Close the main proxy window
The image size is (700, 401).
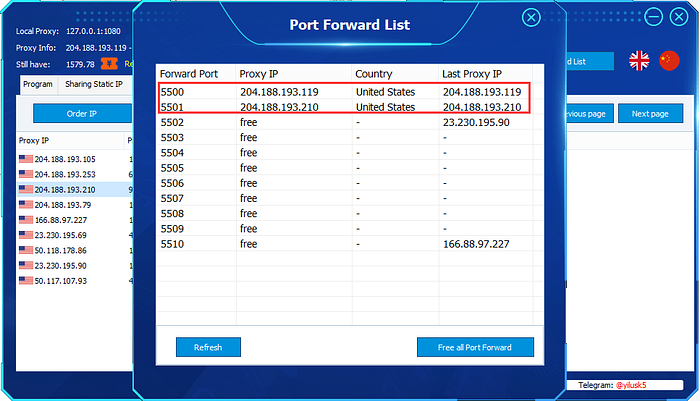click(x=679, y=17)
